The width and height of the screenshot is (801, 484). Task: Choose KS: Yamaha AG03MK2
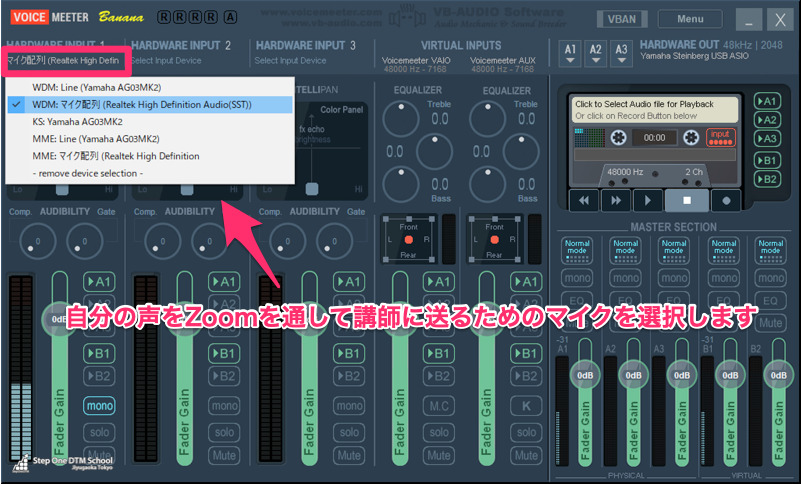[150, 122]
